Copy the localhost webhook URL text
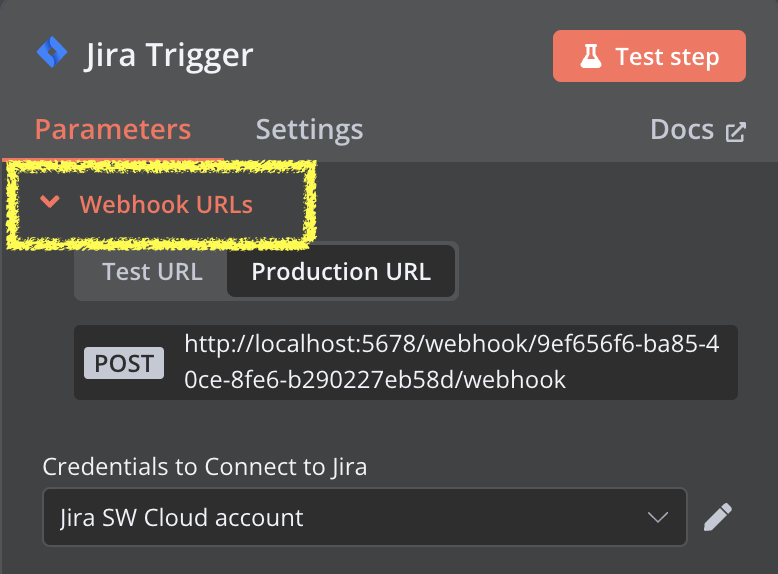The image size is (778, 574). 451,362
